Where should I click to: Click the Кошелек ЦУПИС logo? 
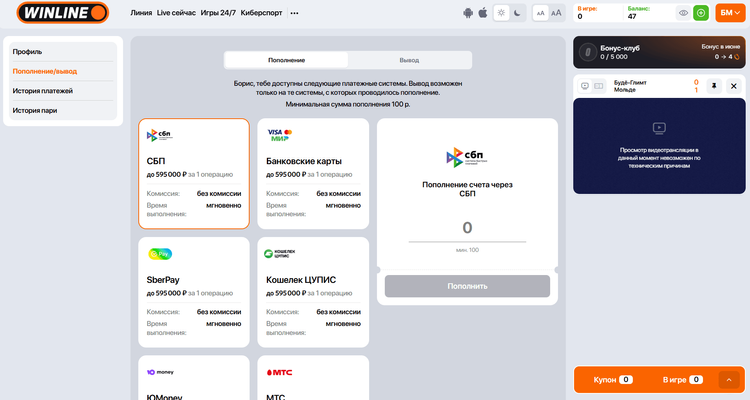click(280, 254)
